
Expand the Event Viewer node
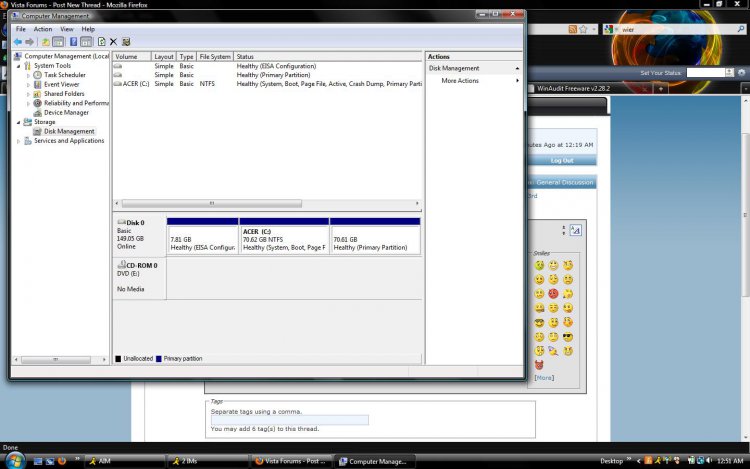click(x=28, y=85)
